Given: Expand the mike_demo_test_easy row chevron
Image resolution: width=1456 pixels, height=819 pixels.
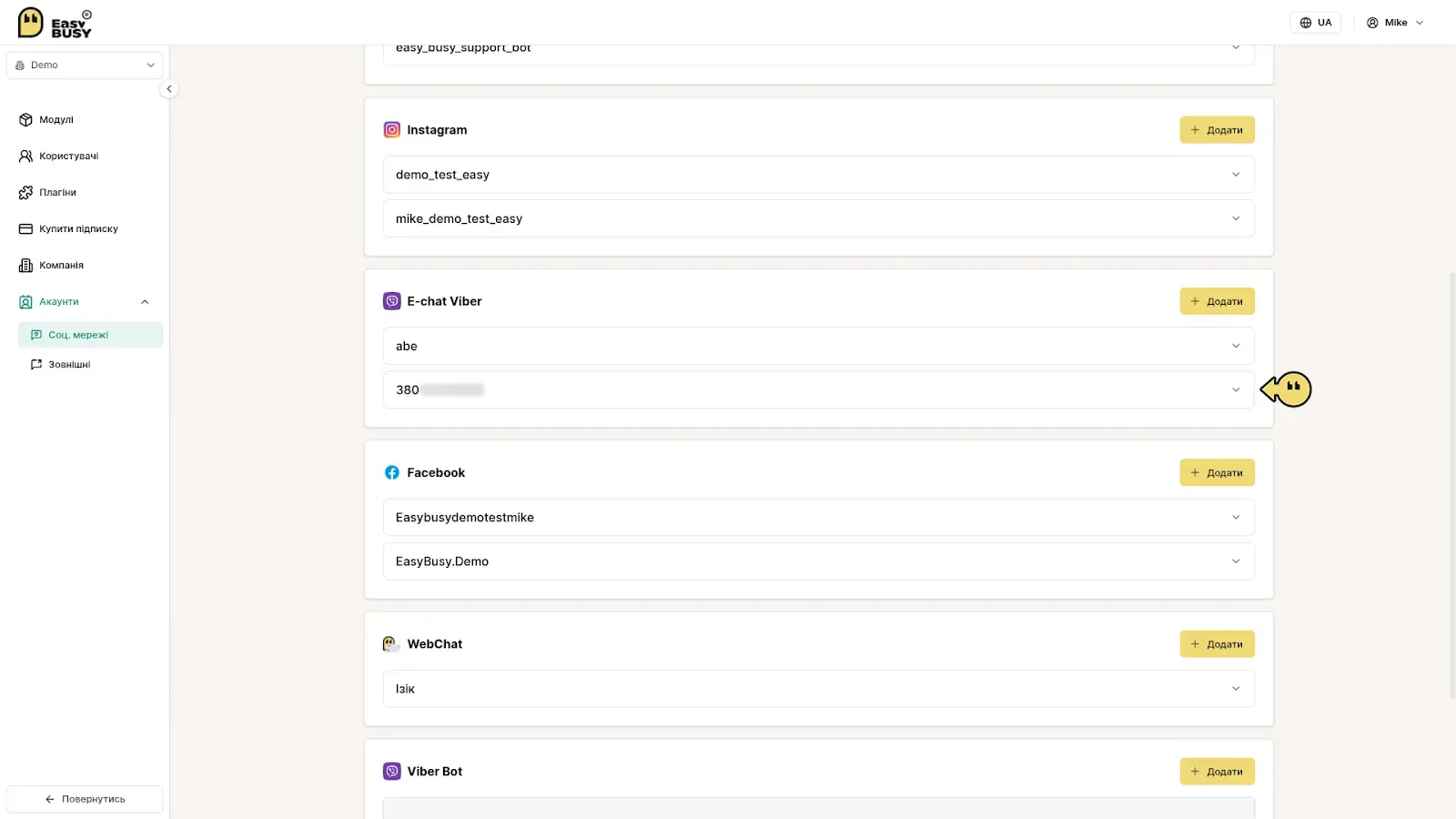Looking at the screenshot, I should click(x=1236, y=218).
